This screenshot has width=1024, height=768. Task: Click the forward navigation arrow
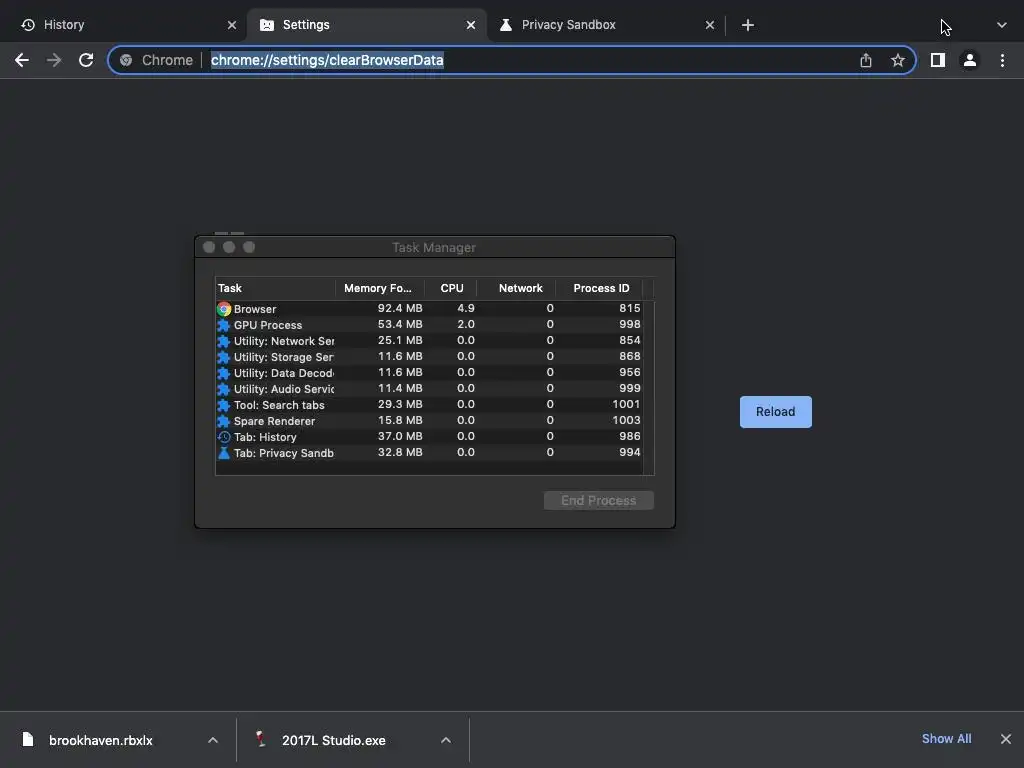click(x=54, y=60)
